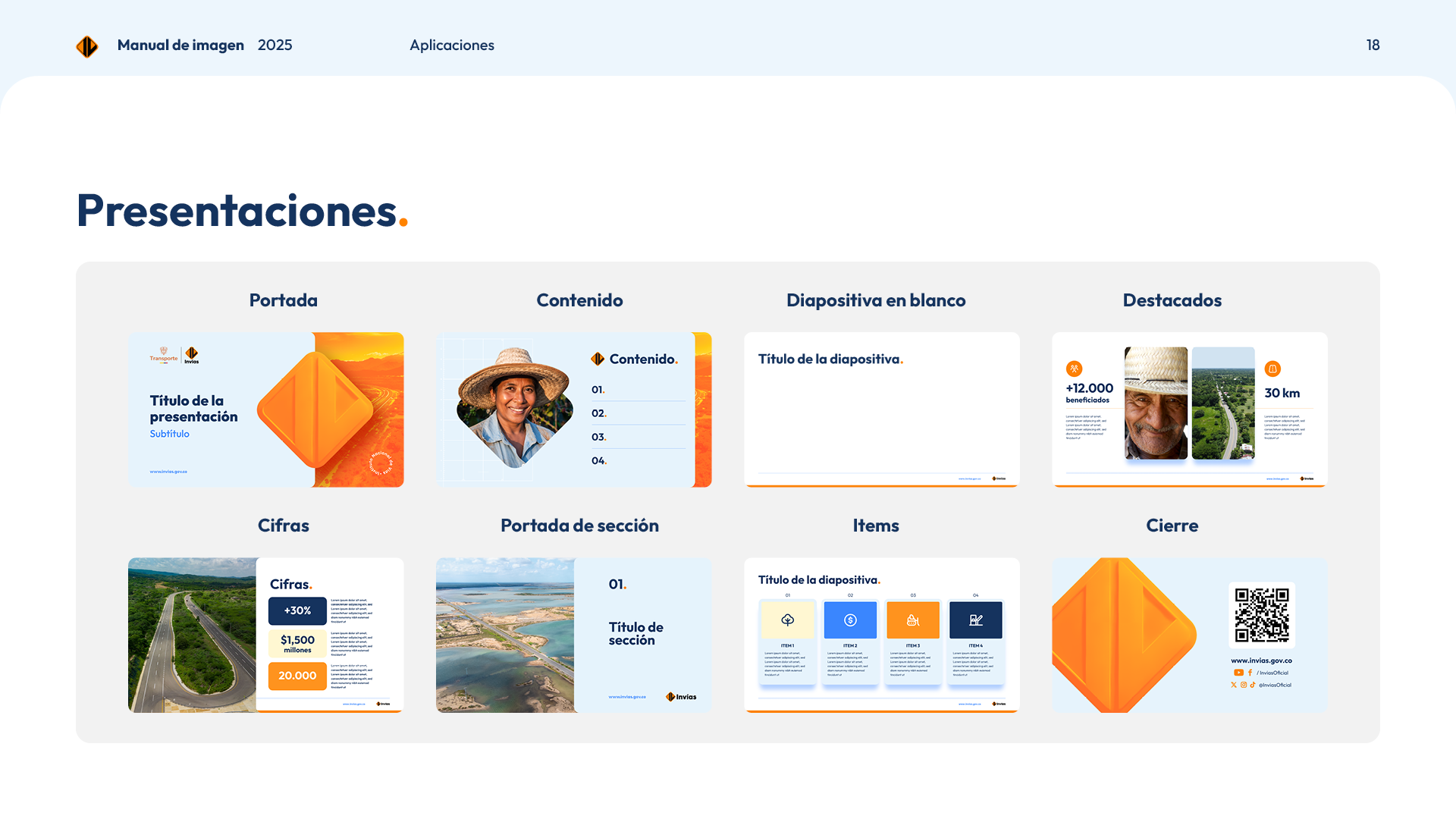Viewport: 1456px width, 819px height.
Task: Click the orange road icon above 30 km
Action: (1272, 369)
